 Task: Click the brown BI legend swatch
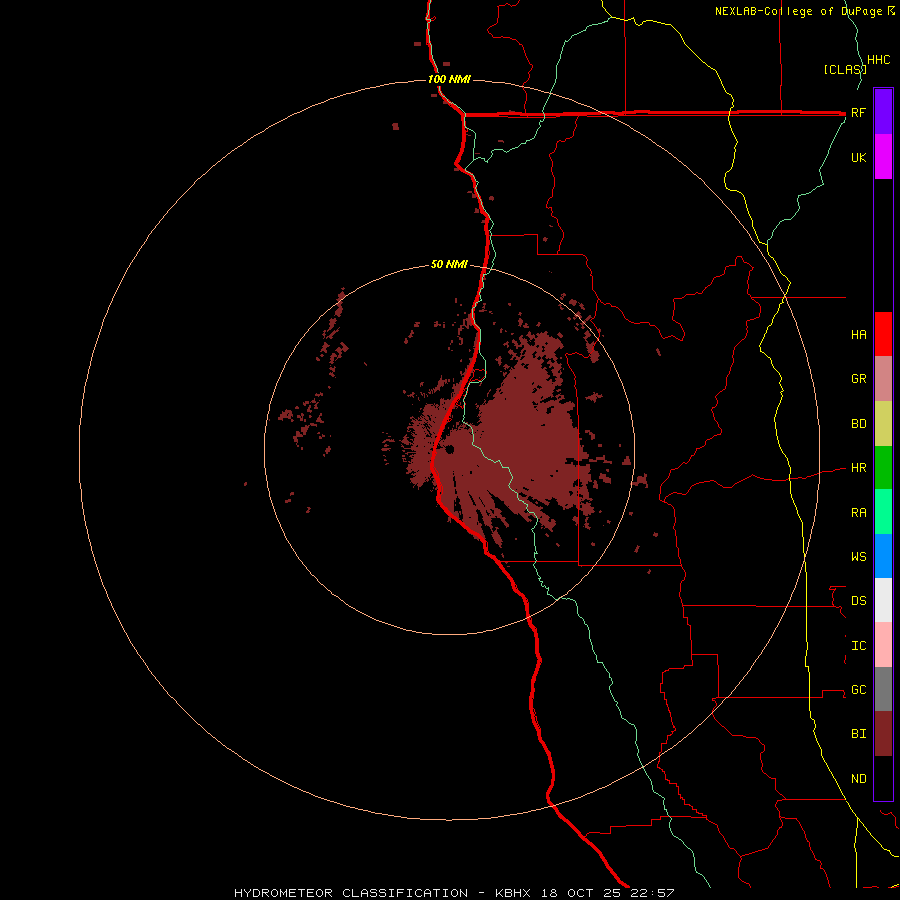[883, 734]
